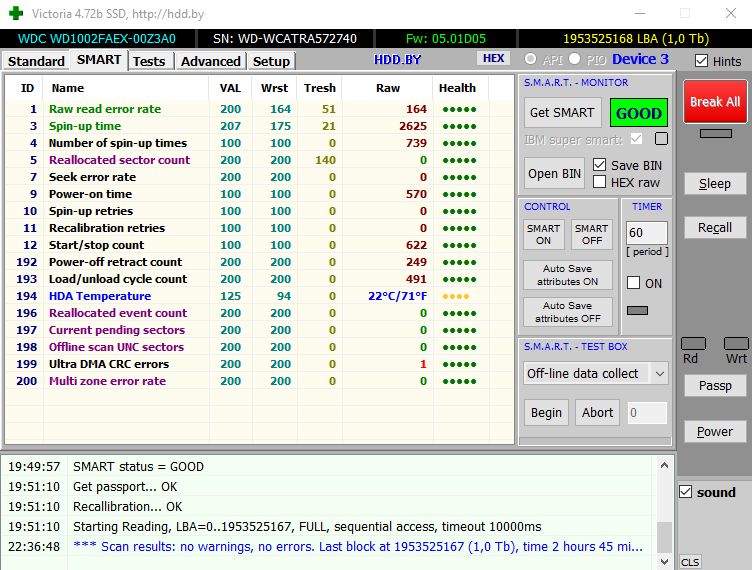Viewport: 752px width, 570px height.
Task: Click the red Break All button
Action: (x=715, y=102)
